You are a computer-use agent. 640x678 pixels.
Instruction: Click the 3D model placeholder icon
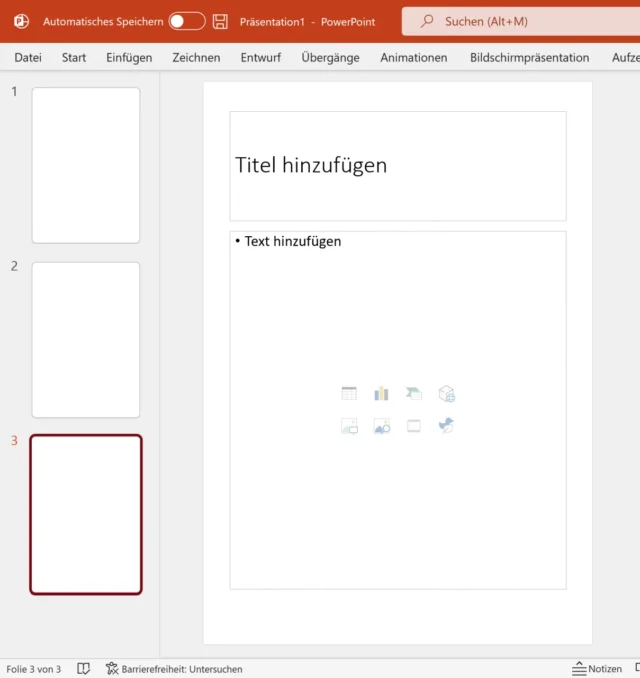(x=447, y=394)
